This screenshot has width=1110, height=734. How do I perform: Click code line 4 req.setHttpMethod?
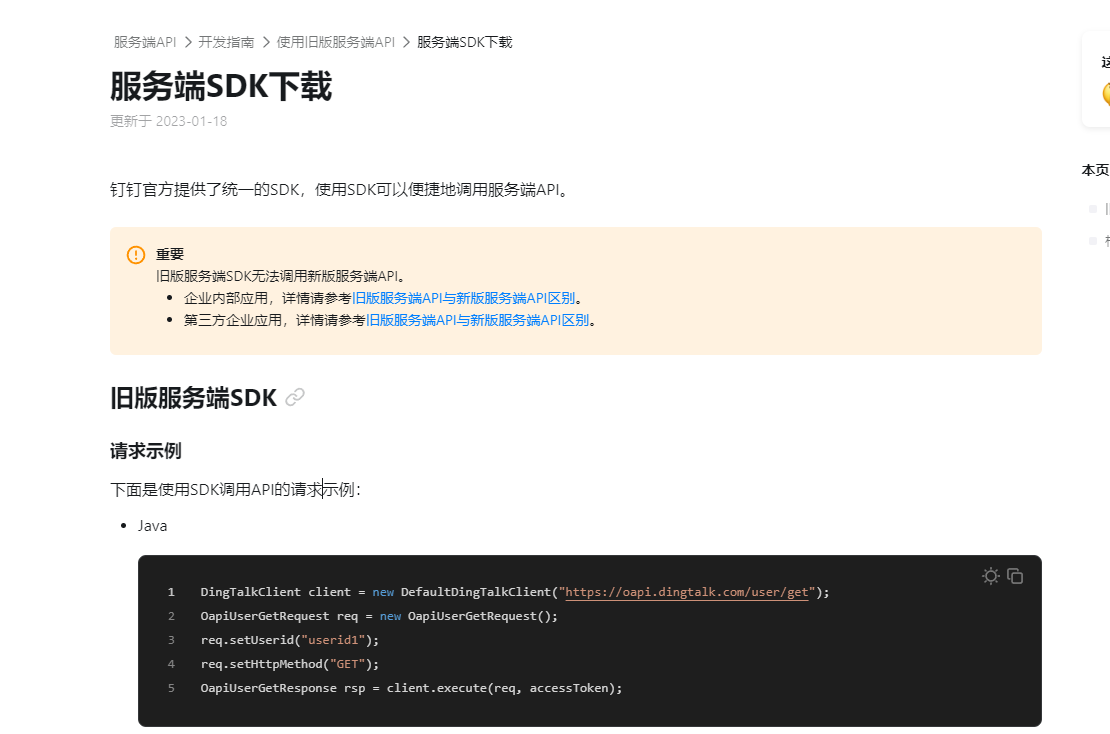290,664
